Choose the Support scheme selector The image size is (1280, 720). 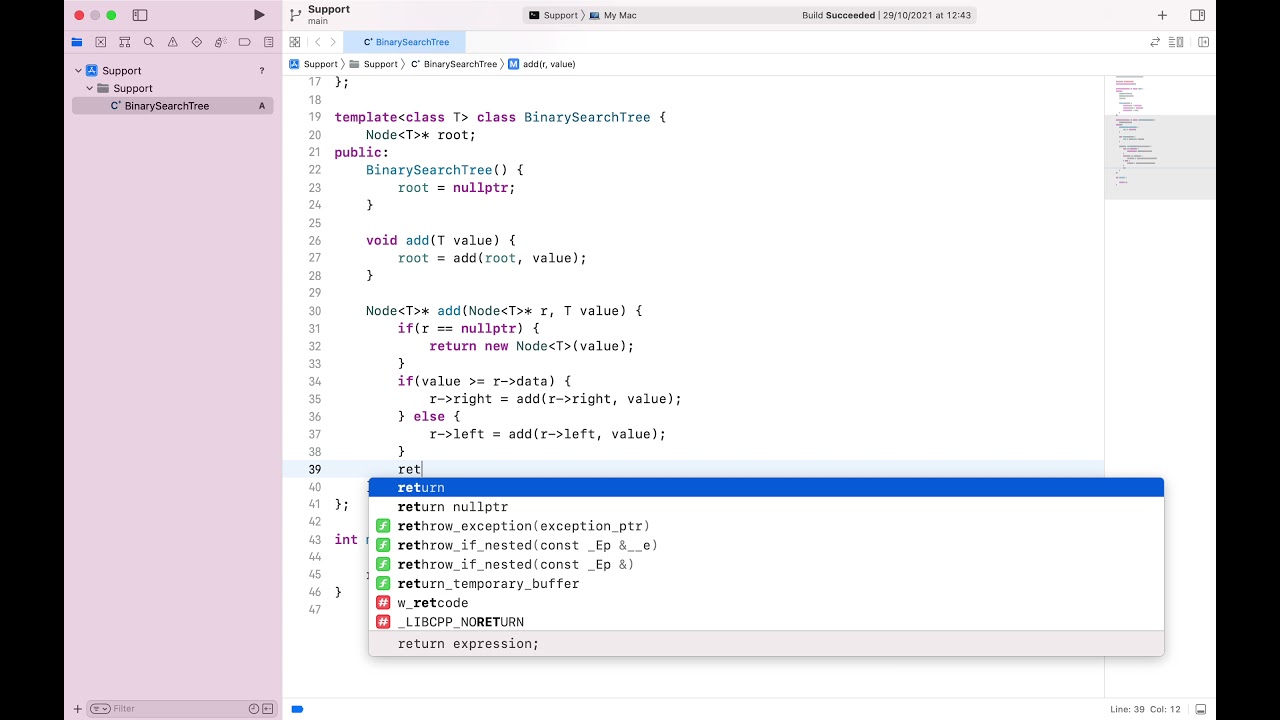click(x=553, y=15)
